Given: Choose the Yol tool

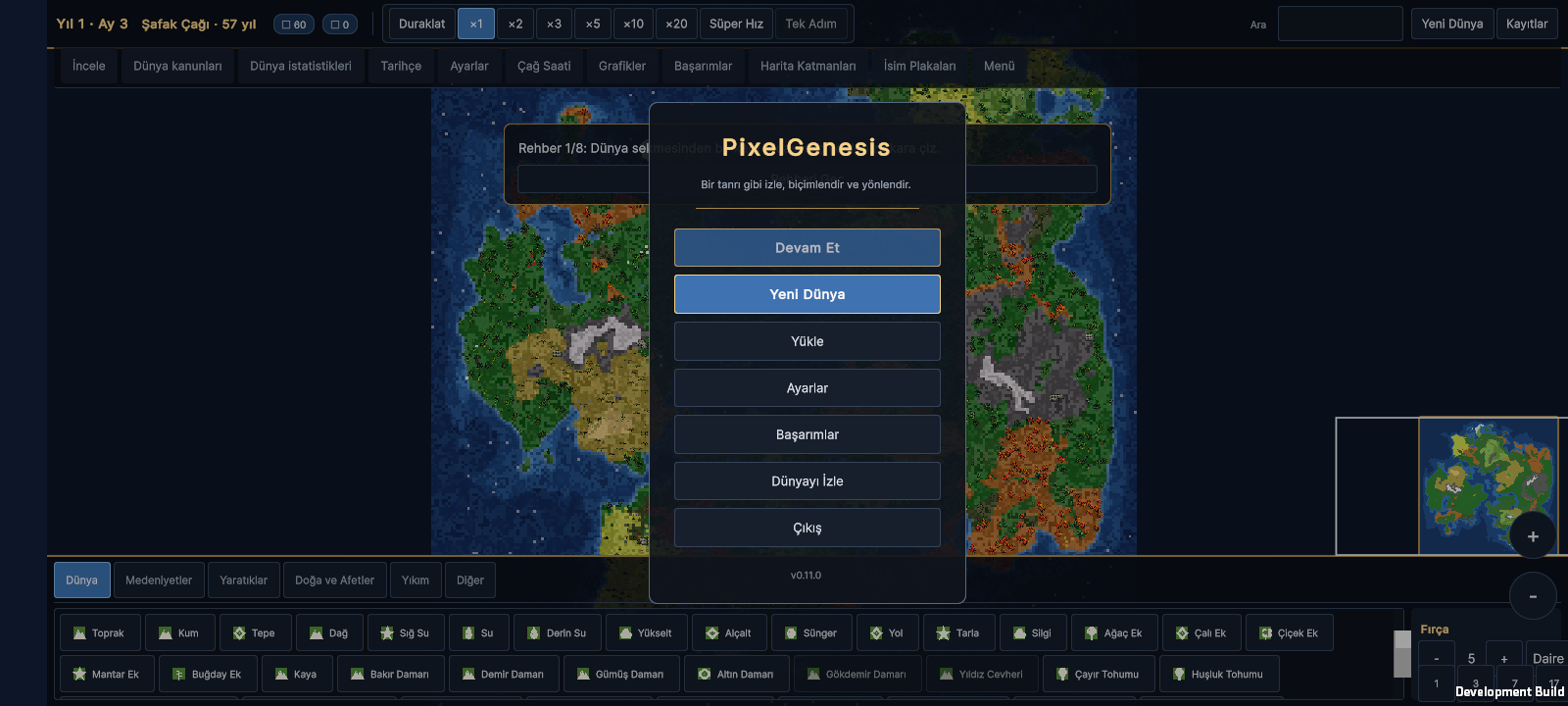Looking at the screenshot, I should pyautogui.click(x=887, y=633).
